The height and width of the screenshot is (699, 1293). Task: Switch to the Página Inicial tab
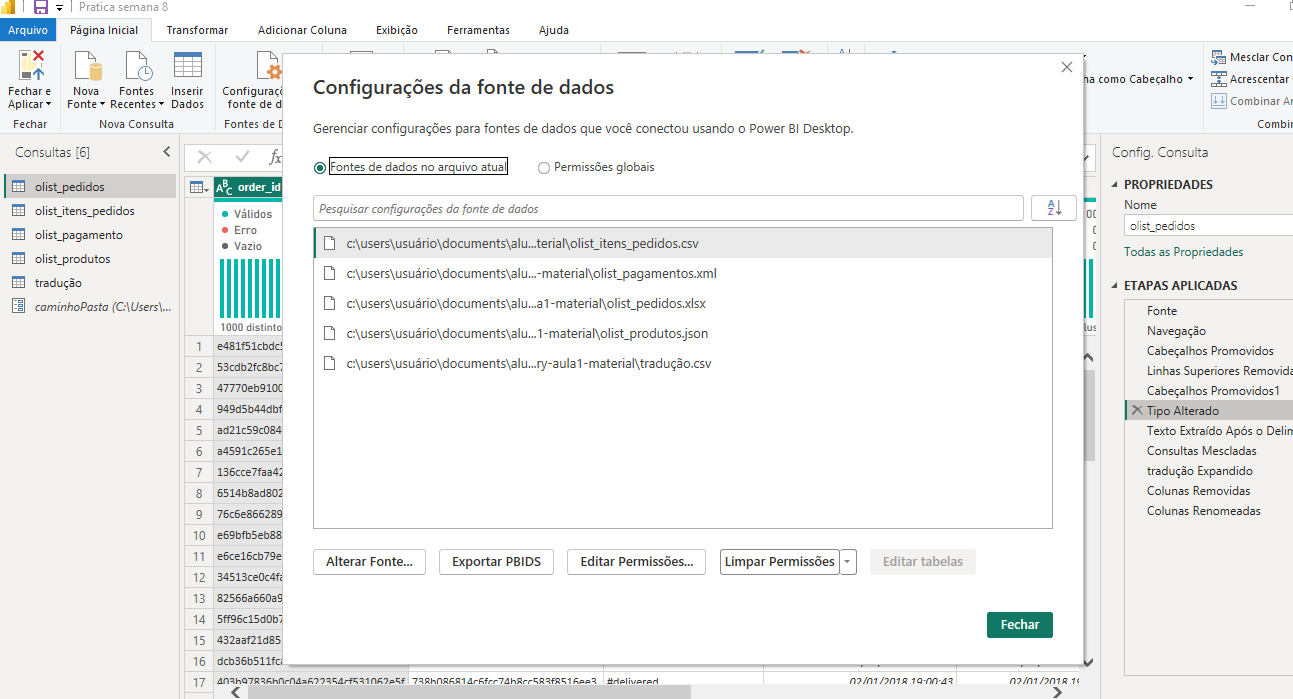point(104,30)
